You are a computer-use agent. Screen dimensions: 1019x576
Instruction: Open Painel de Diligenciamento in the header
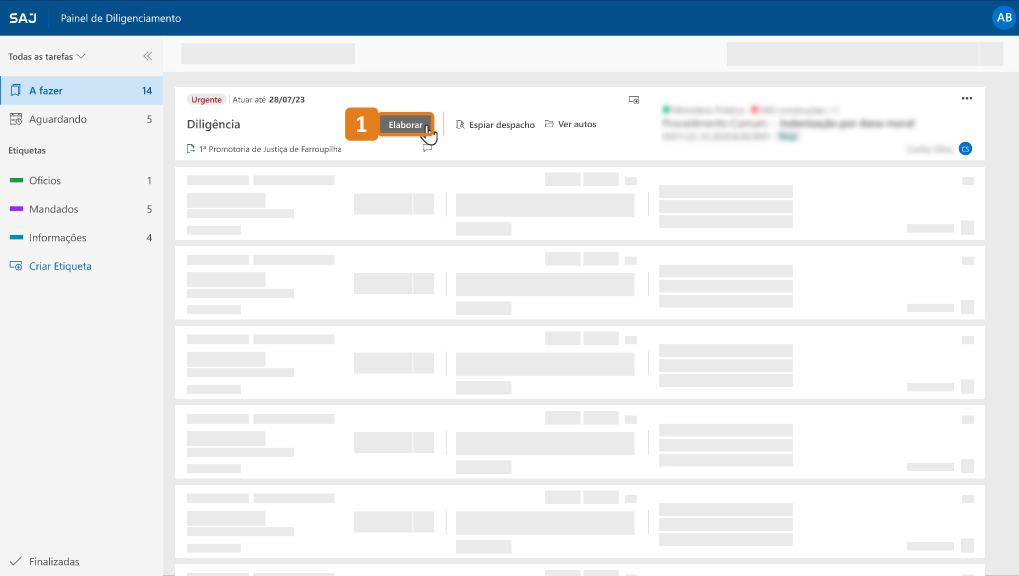(x=121, y=17)
